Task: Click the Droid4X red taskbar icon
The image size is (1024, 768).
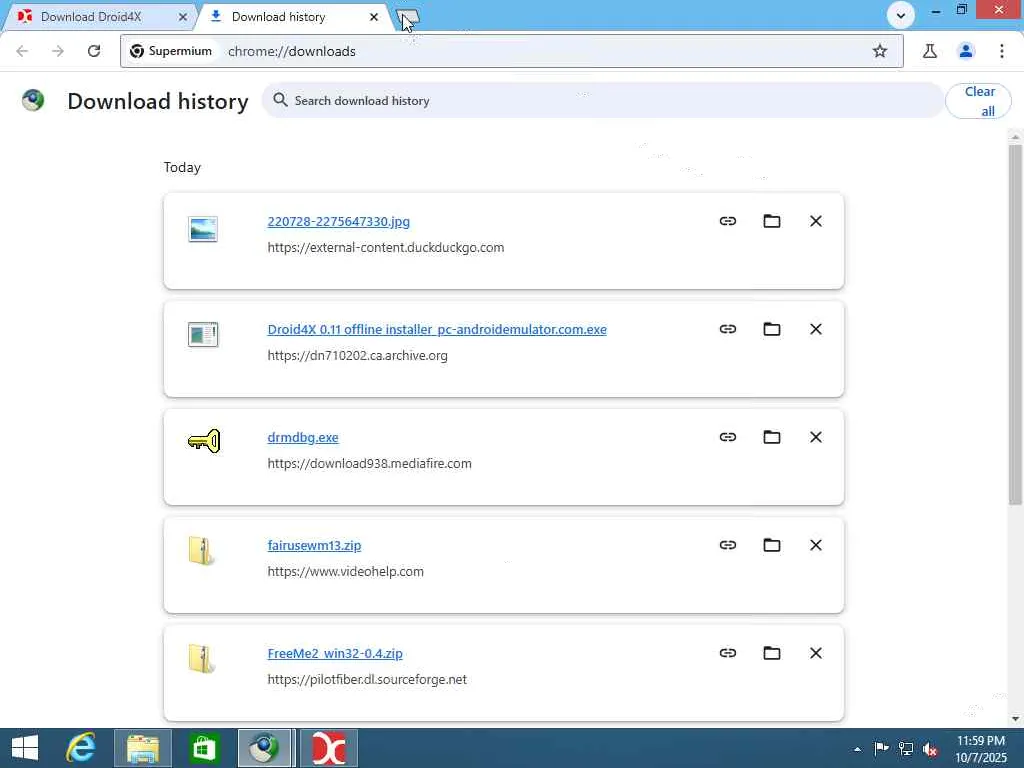Action: pos(329,748)
